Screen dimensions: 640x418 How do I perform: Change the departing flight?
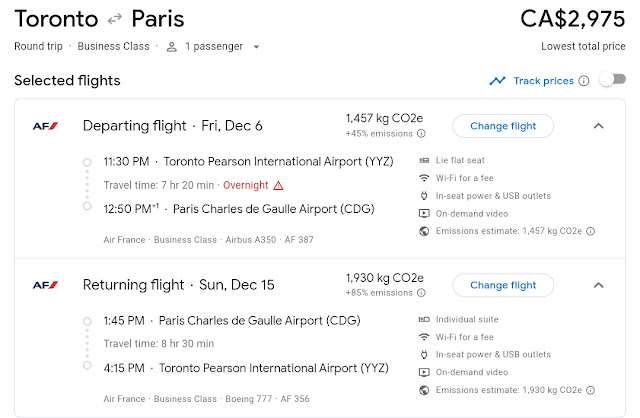[503, 126]
